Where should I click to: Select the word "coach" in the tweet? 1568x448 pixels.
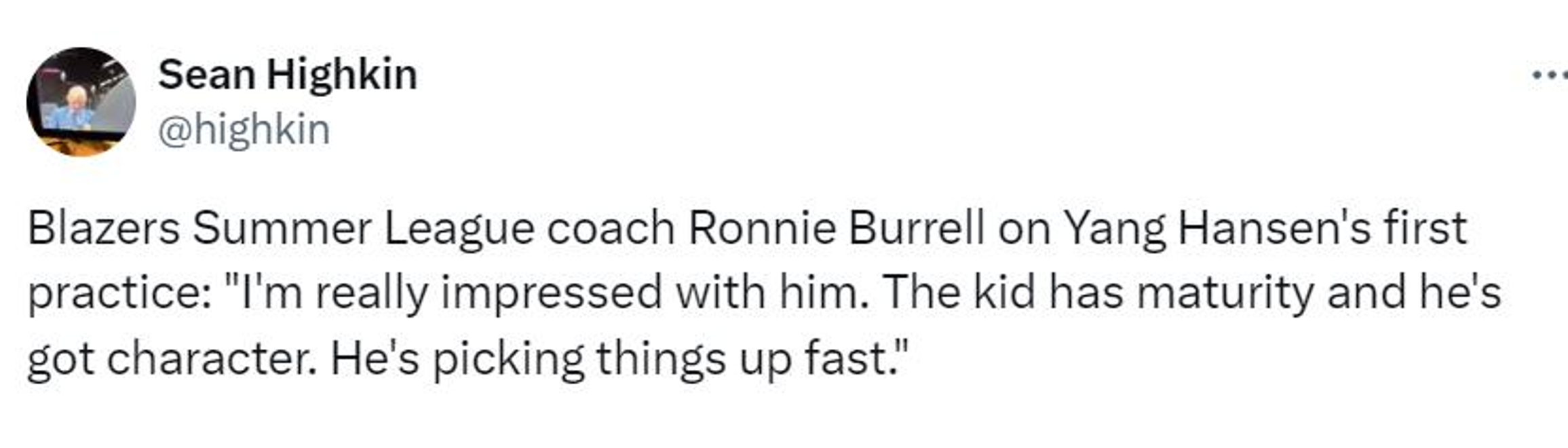pos(611,228)
